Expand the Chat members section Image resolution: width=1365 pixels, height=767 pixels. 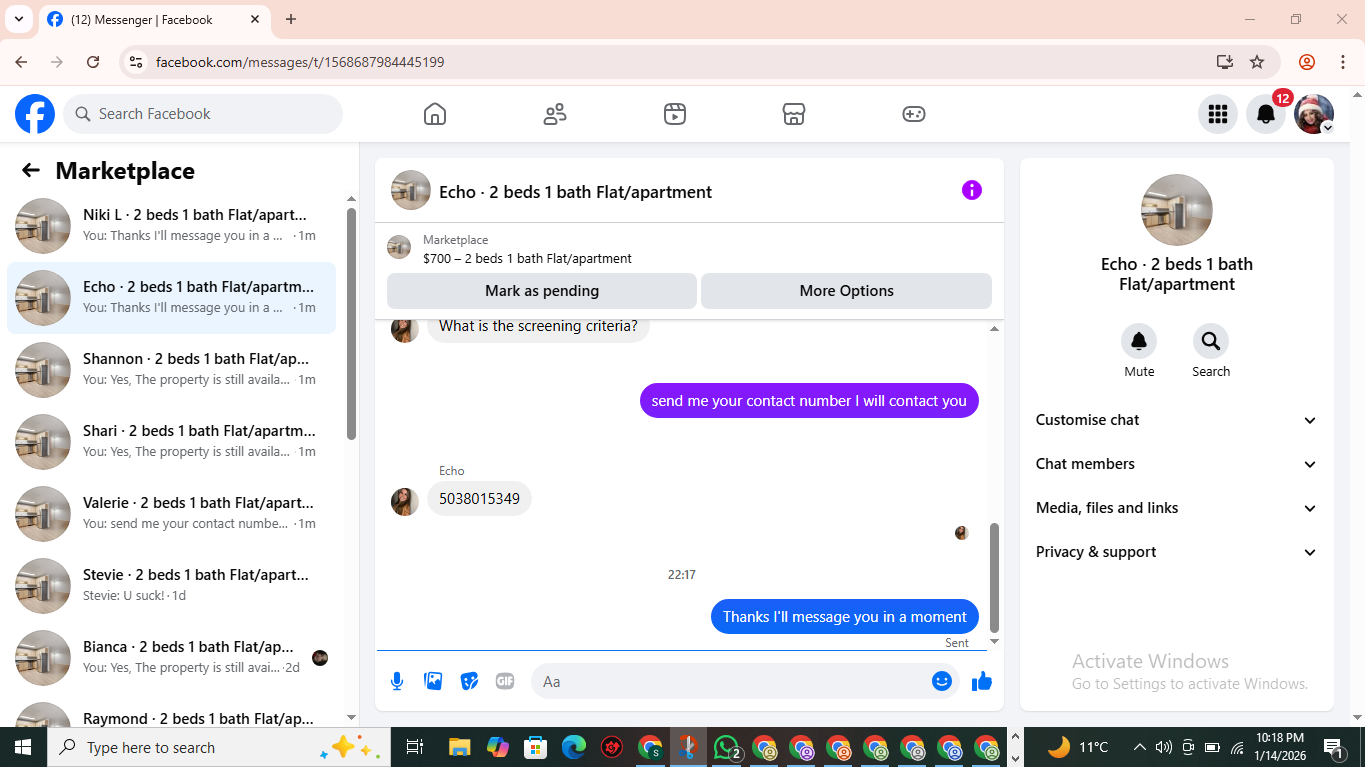[x=1177, y=464]
